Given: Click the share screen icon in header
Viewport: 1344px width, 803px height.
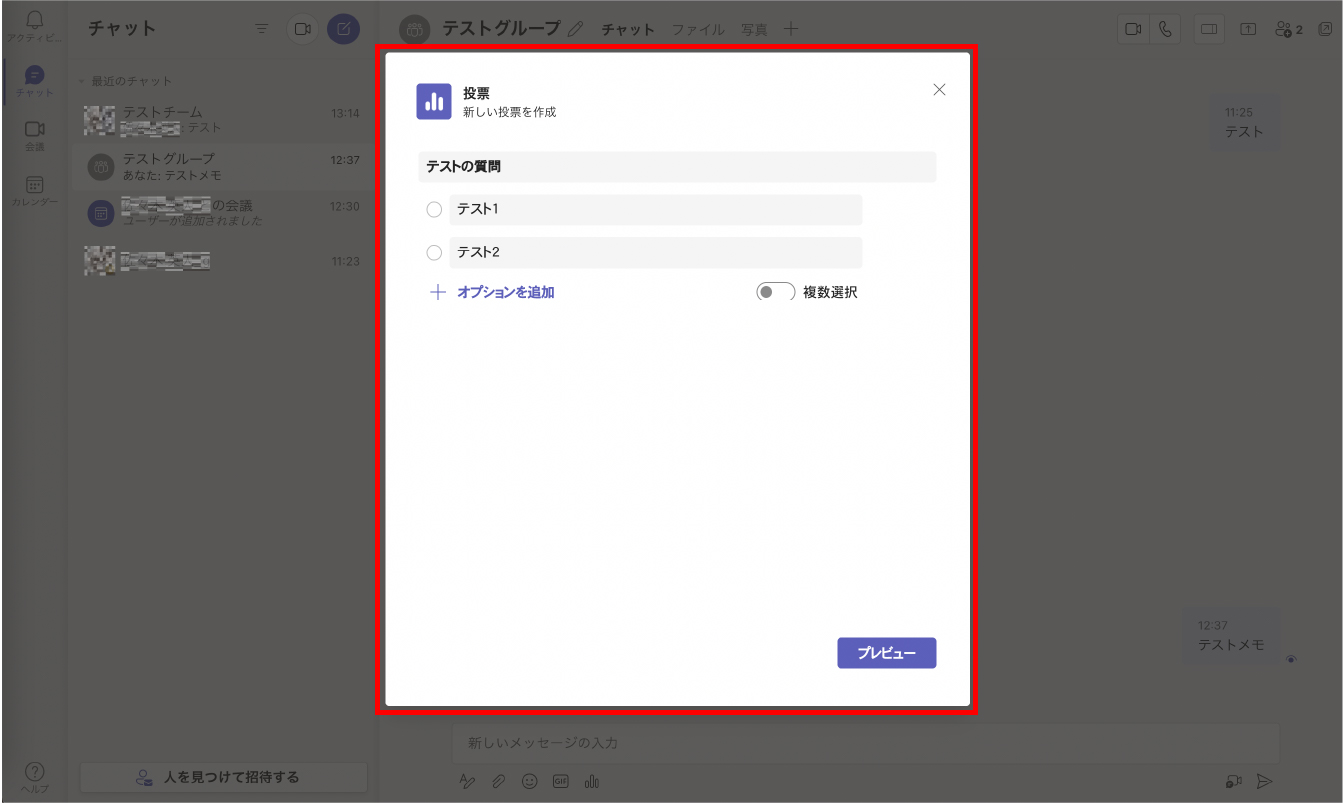Looking at the screenshot, I should [1248, 30].
